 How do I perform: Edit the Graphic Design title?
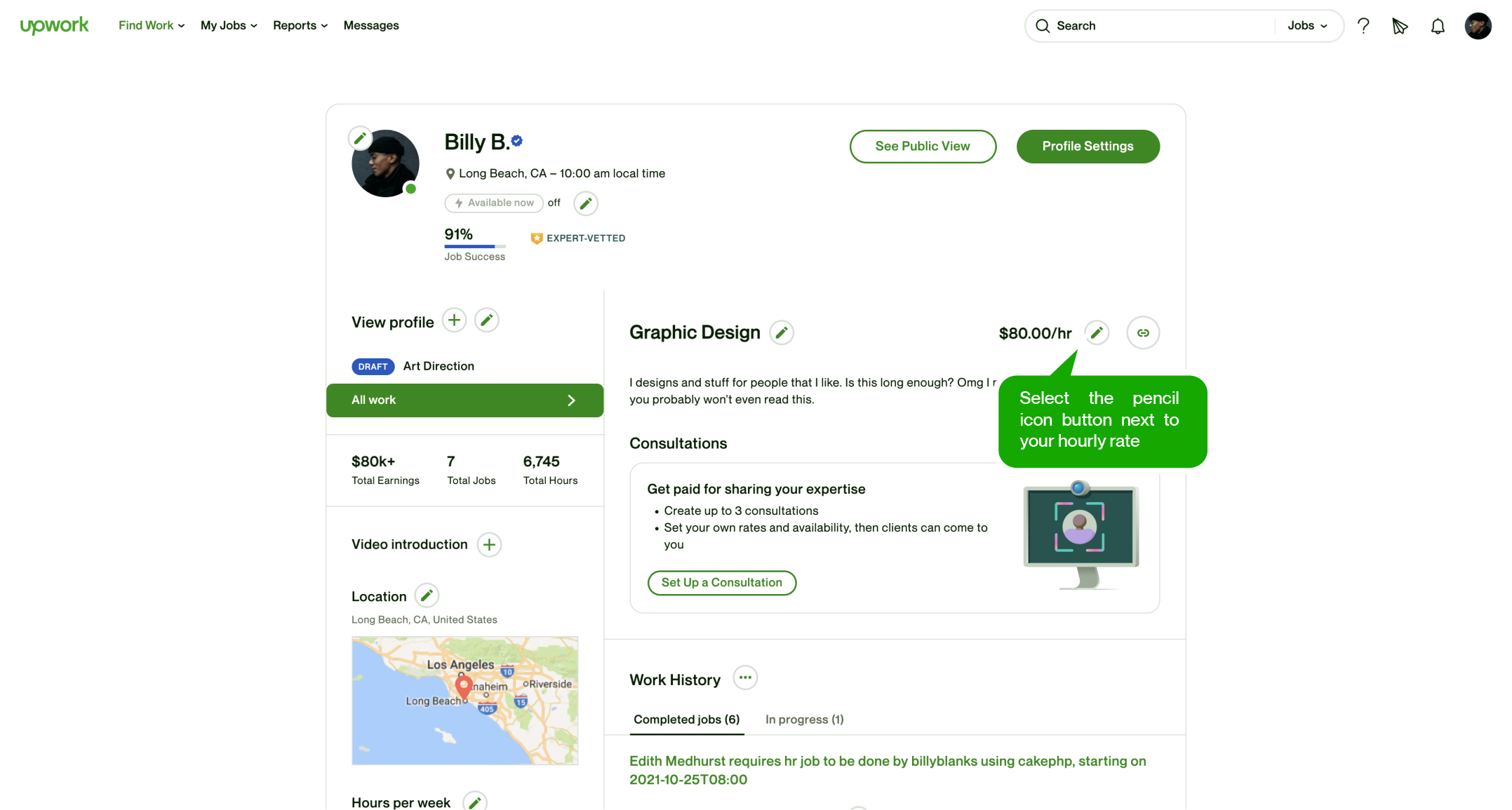pyautogui.click(x=781, y=332)
